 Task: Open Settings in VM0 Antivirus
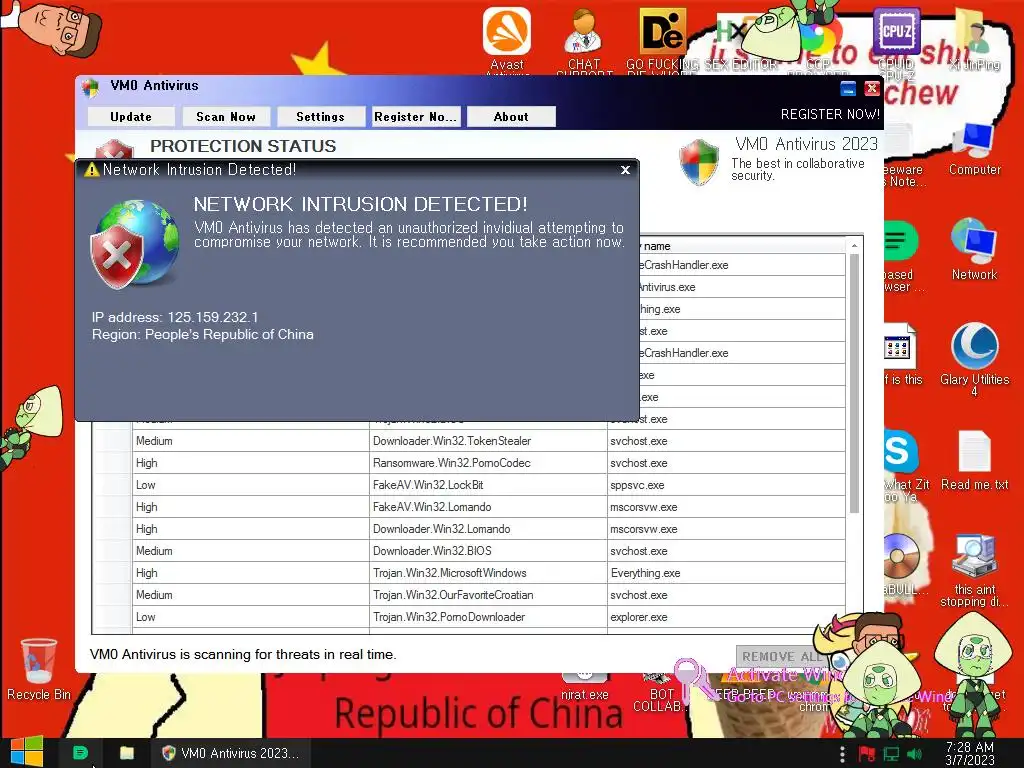tap(320, 117)
